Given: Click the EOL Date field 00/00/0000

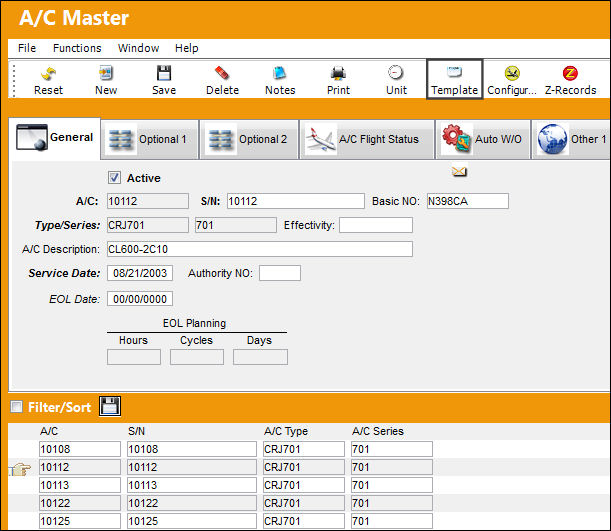Looking at the screenshot, I should 140,299.
